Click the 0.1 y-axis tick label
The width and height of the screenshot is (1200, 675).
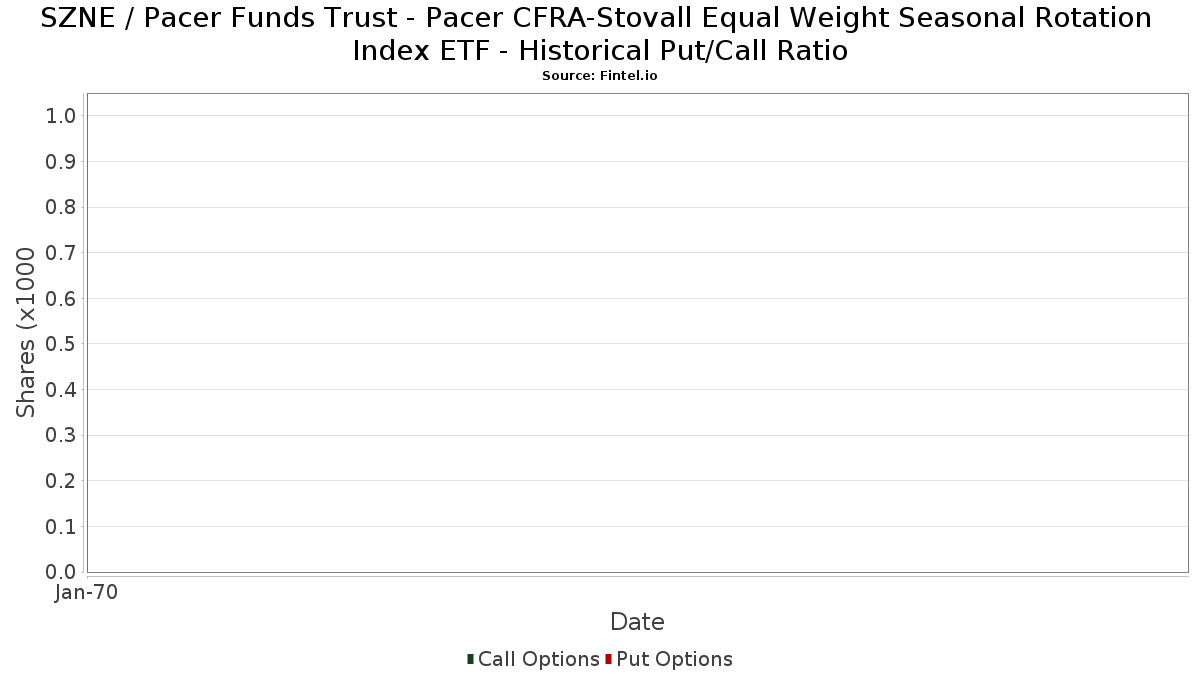[x=61, y=526]
